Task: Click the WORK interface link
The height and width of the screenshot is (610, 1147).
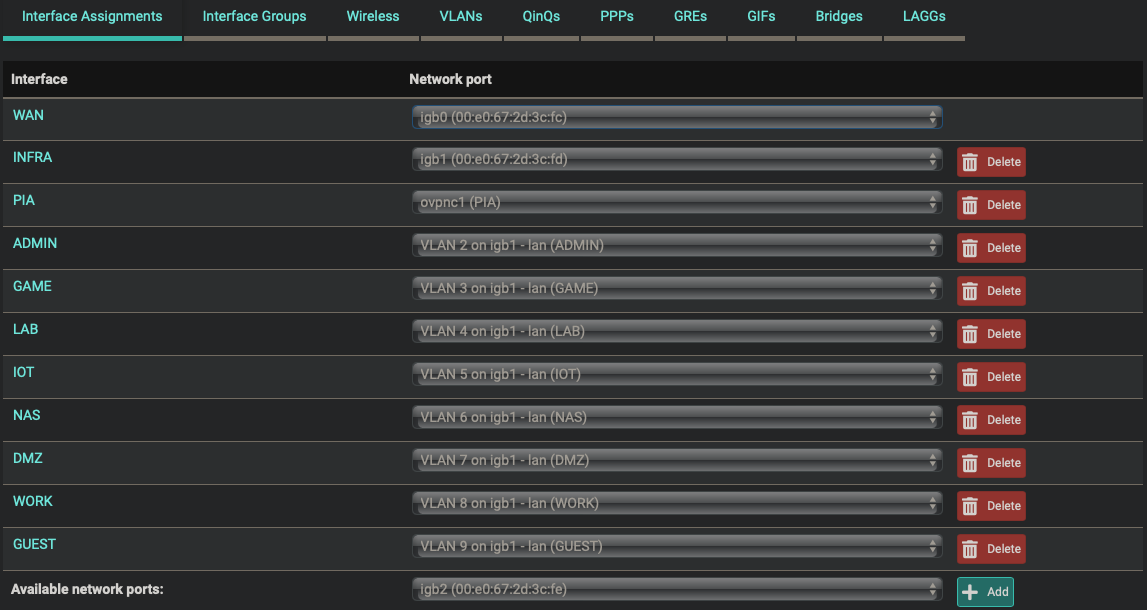Action: click(x=34, y=501)
